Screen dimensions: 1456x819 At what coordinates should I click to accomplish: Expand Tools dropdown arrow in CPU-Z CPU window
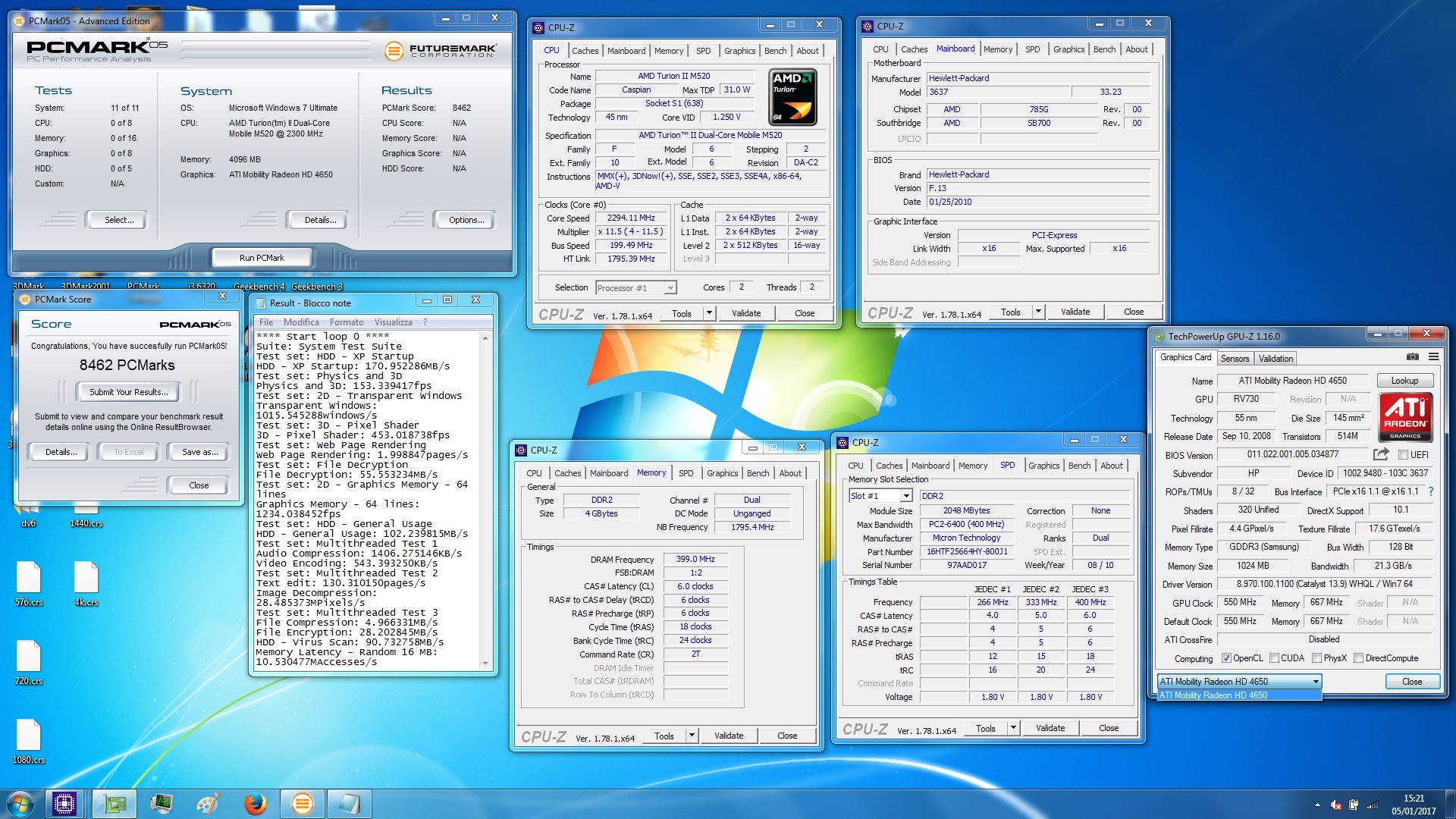point(709,313)
